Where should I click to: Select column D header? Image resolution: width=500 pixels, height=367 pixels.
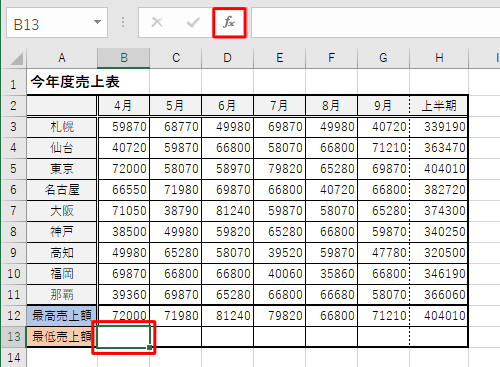point(227,58)
